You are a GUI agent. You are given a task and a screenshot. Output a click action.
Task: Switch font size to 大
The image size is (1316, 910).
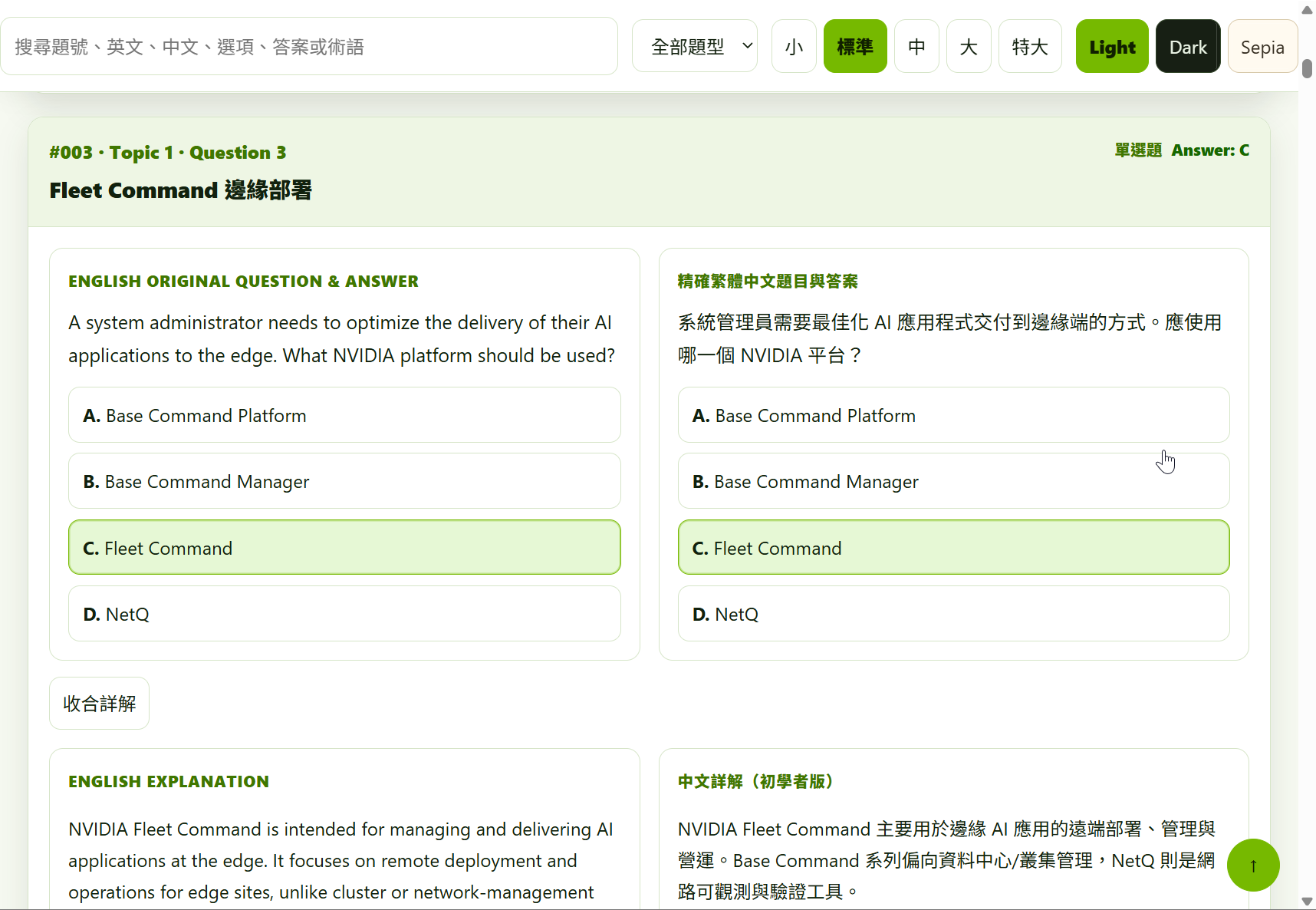click(x=969, y=47)
